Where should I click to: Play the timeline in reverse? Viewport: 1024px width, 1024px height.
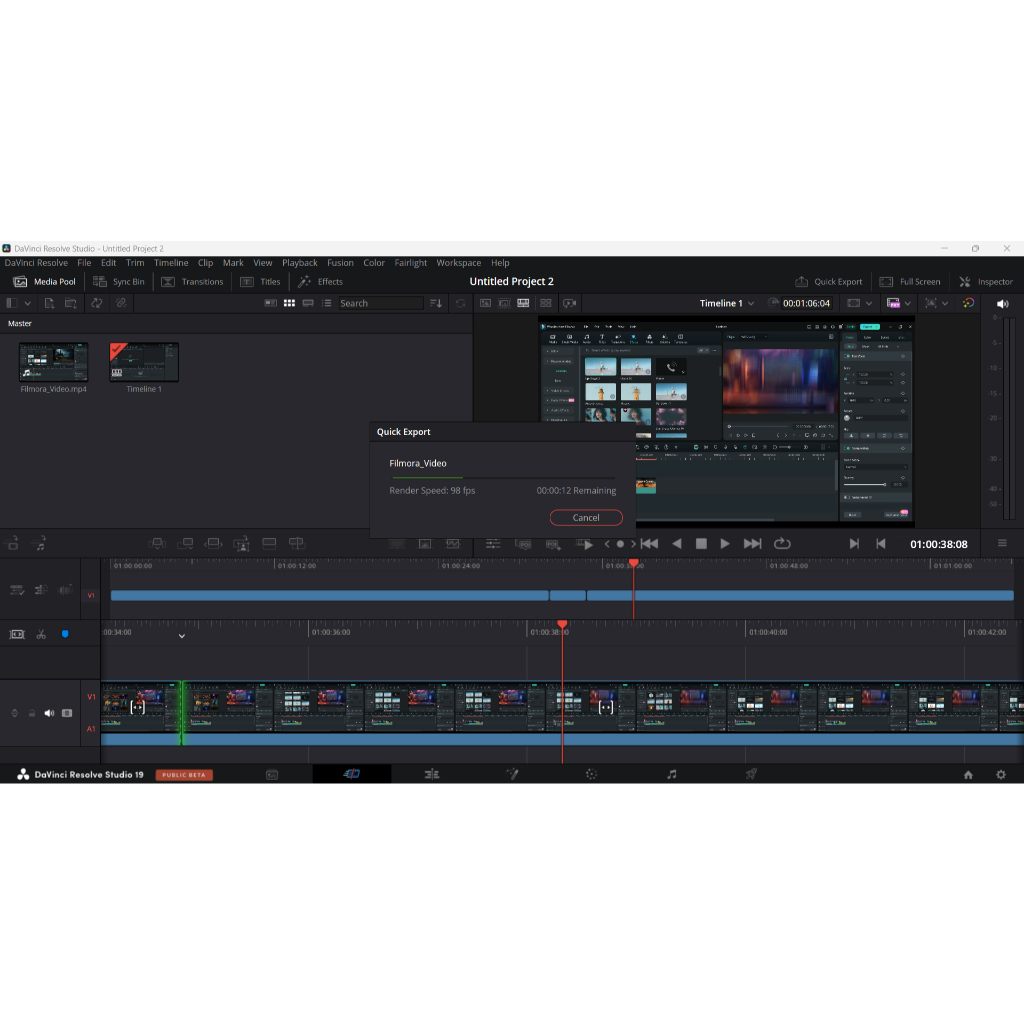(x=677, y=543)
